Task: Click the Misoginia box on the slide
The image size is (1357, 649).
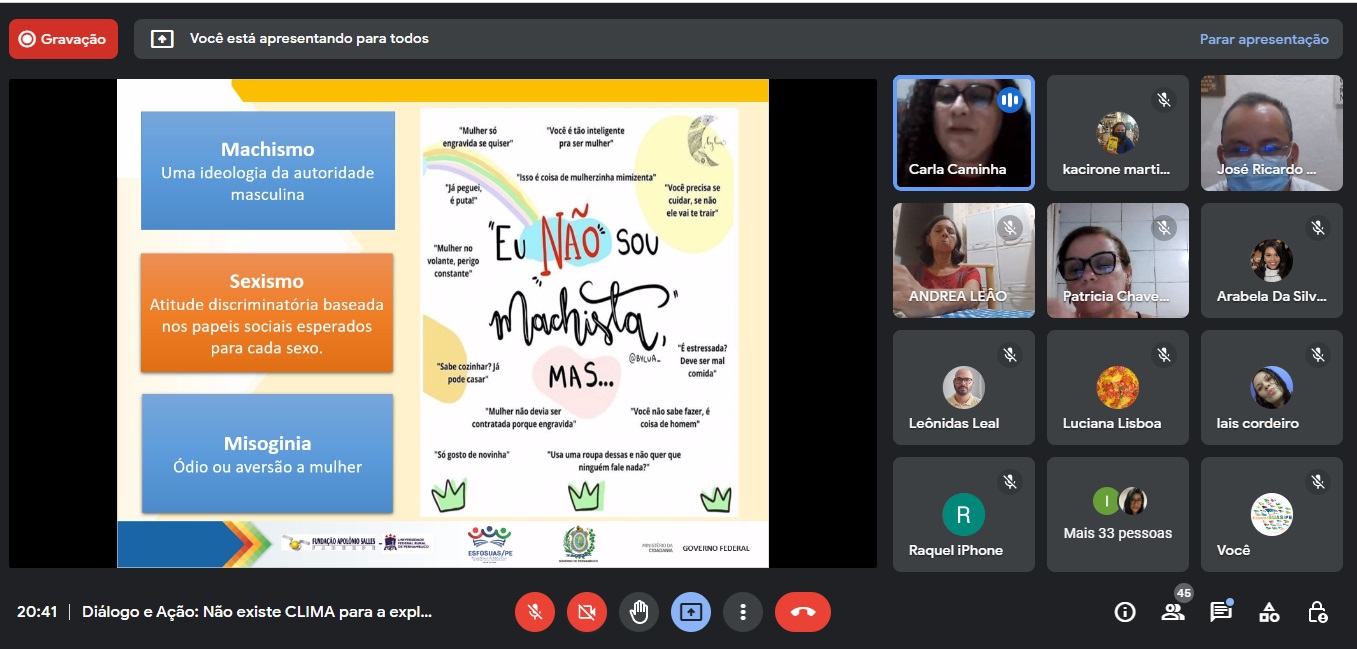Action: coord(267,453)
